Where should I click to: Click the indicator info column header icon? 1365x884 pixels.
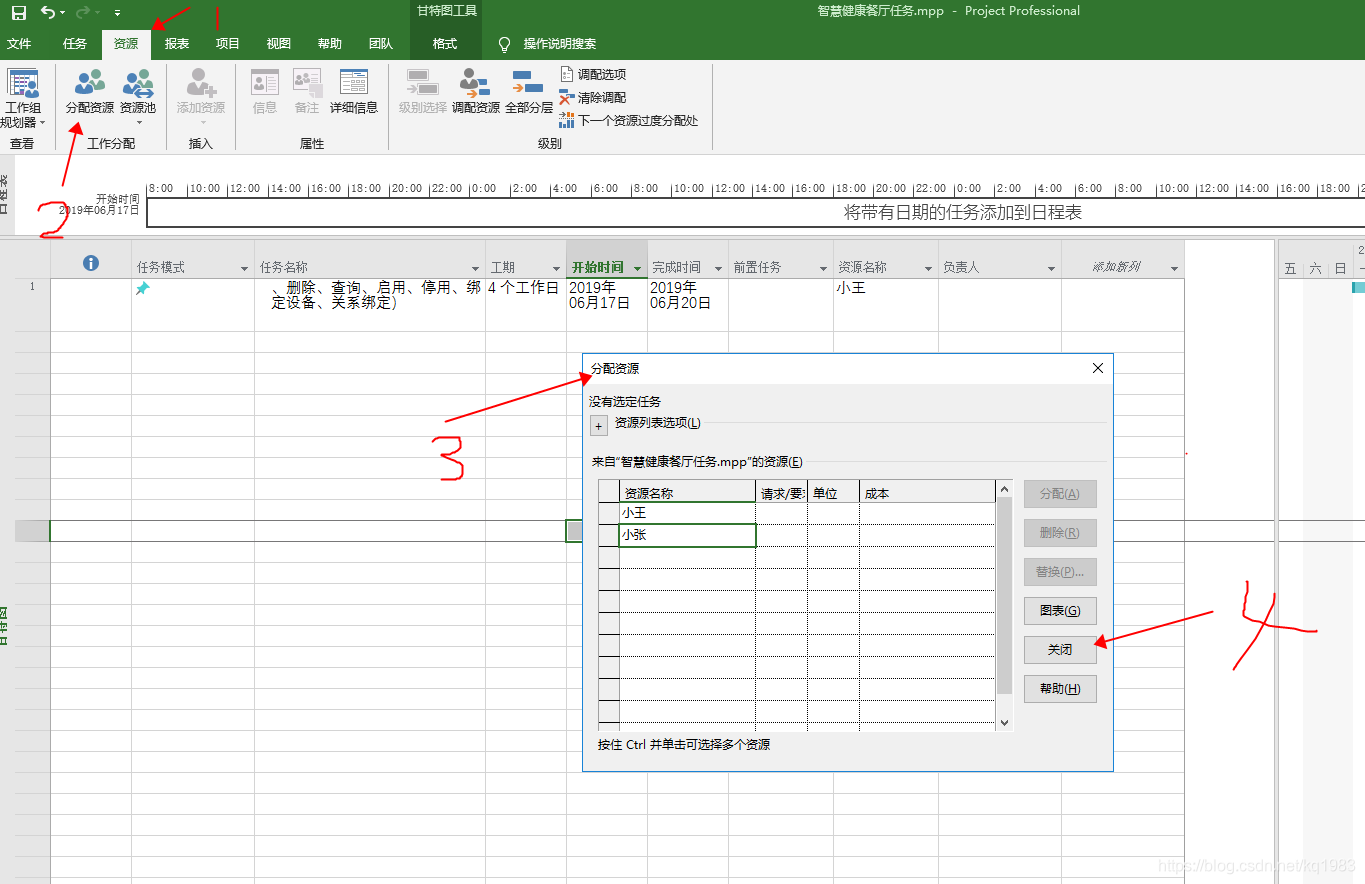tap(90, 263)
